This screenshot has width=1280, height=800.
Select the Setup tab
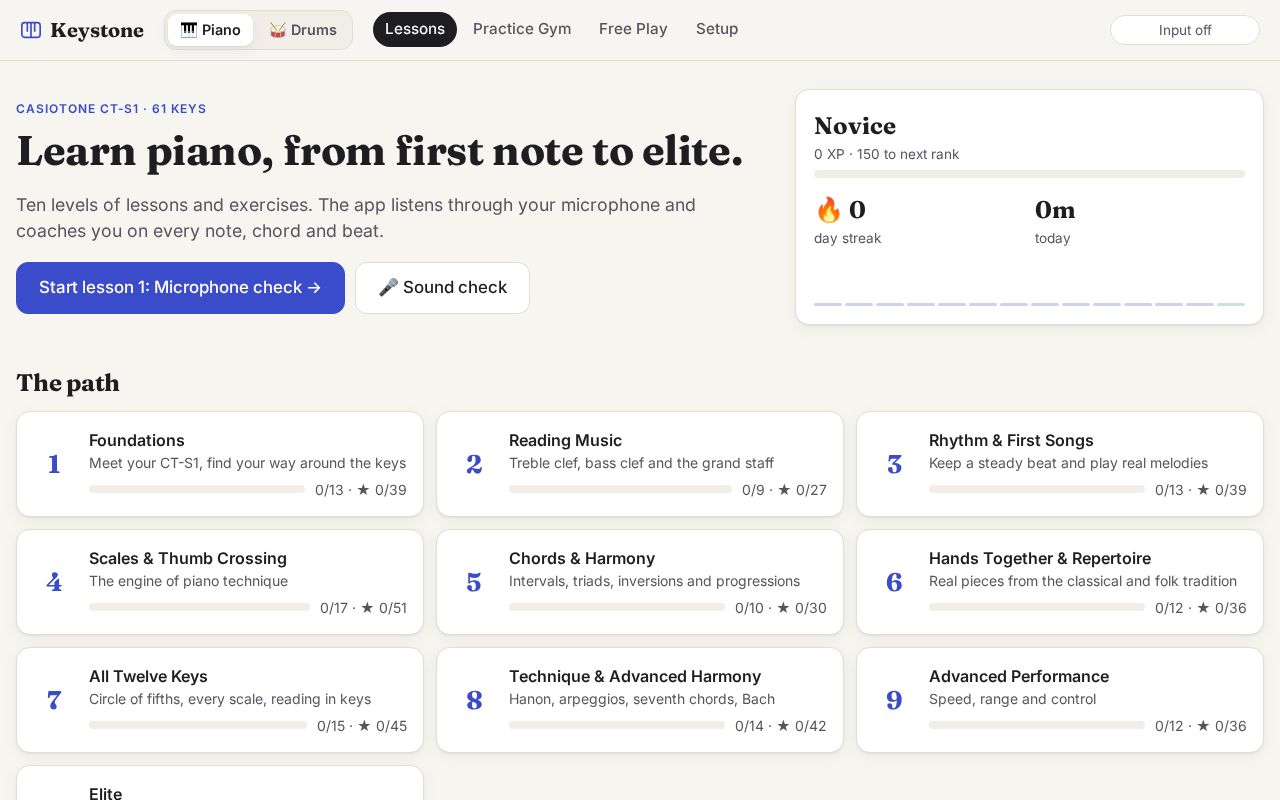(x=717, y=29)
